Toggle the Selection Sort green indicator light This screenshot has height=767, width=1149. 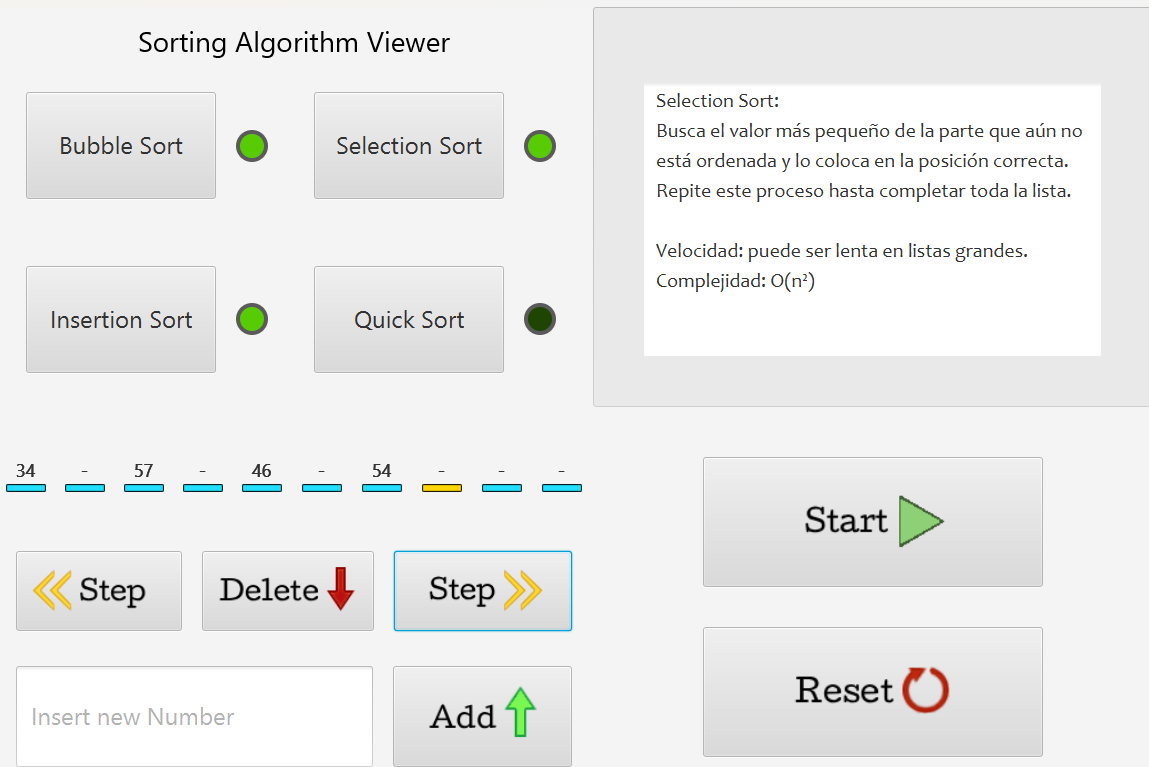coord(540,146)
